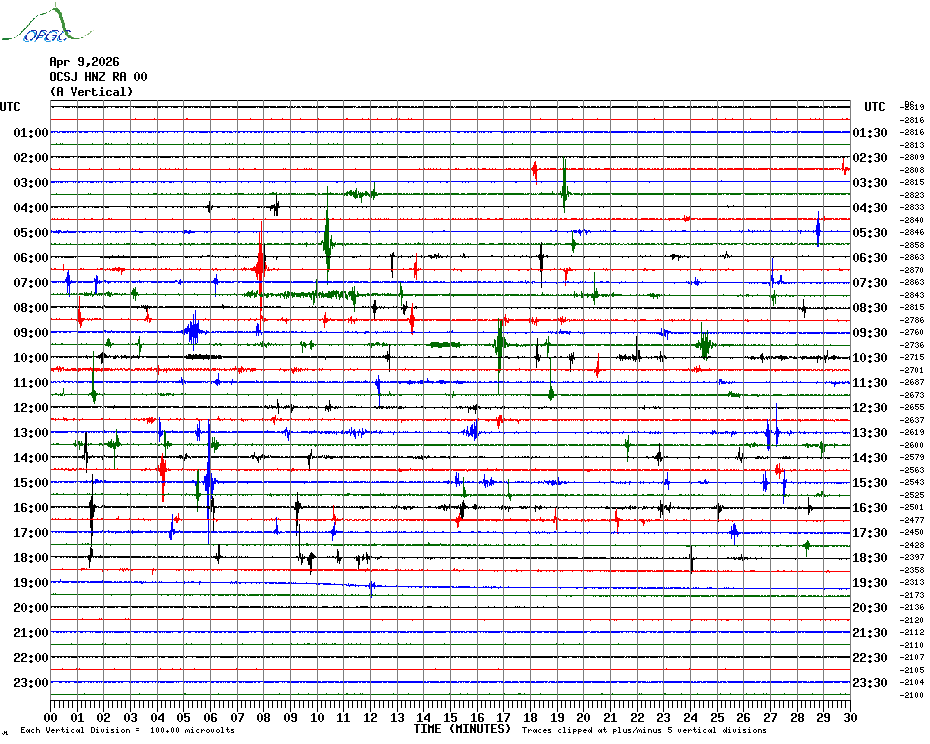Click the left UTC axis header
Image resolution: width=930 pixels, height=744 pixels.
click(x=10, y=107)
